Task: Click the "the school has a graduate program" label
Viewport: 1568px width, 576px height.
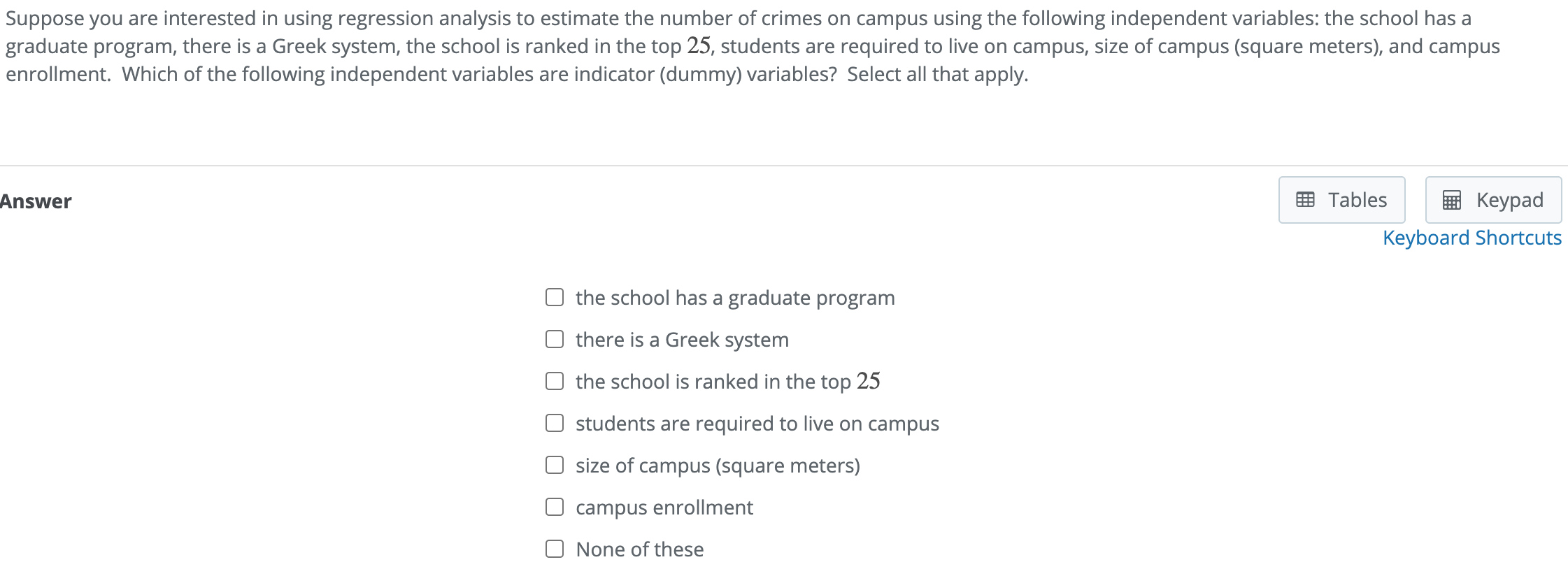Action: [x=734, y=298]
